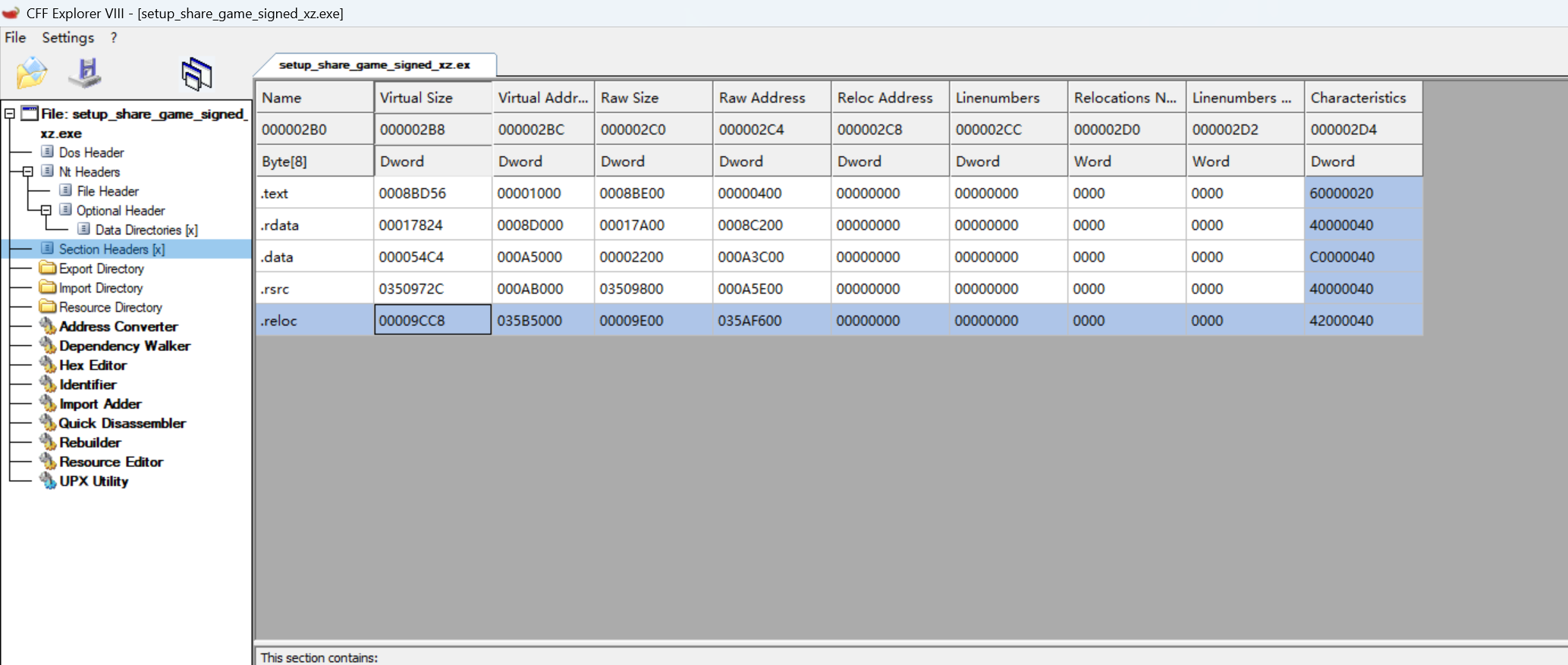Open the Hex Editor tool
Viewport: 1568px width, 665px height.
93,365
